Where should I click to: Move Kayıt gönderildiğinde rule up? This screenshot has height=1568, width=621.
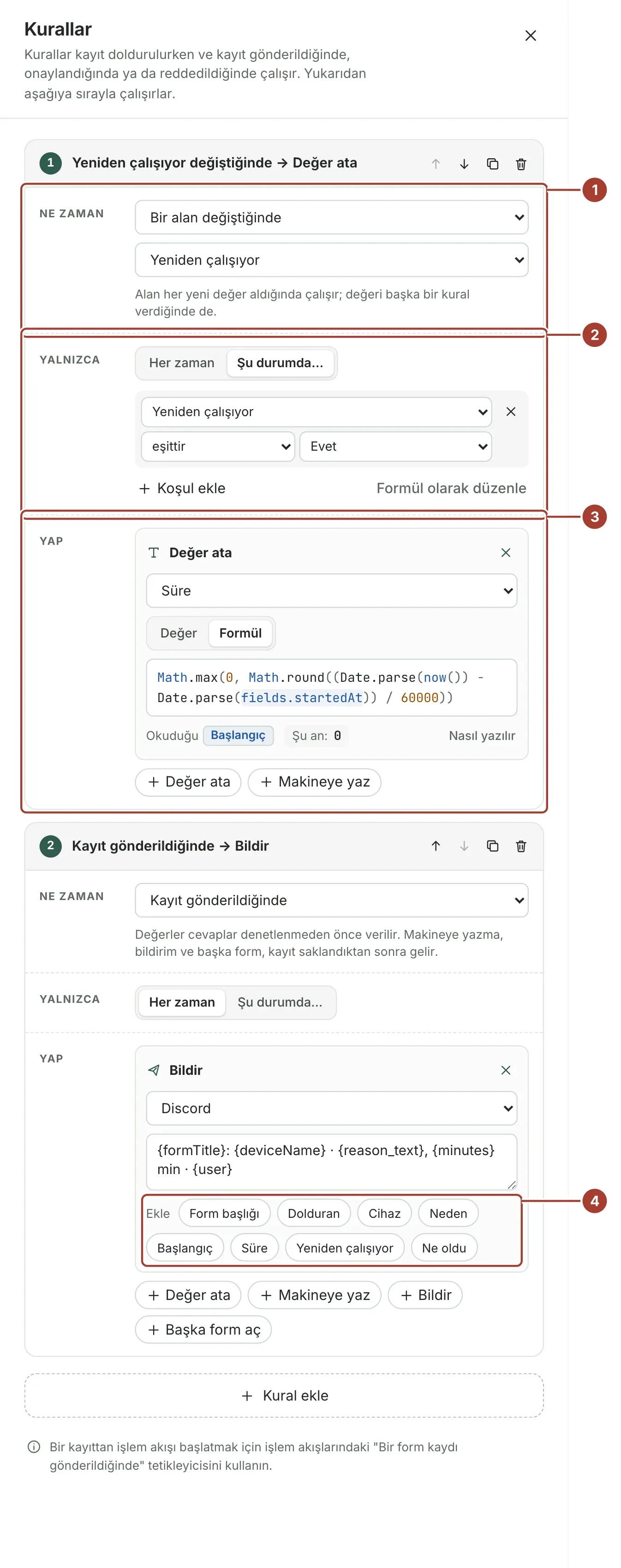point(436,846)
